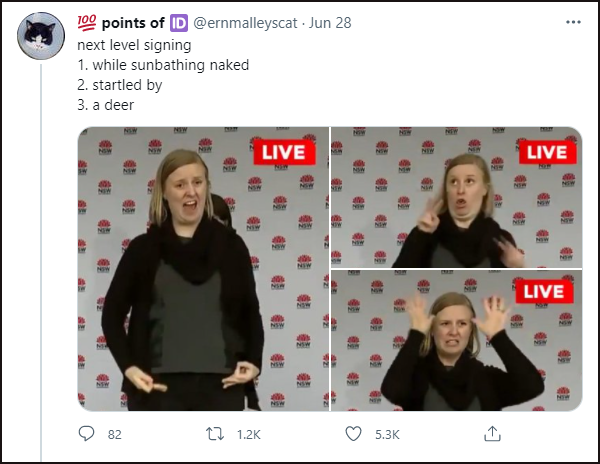Open the large left signing photo
This screenshot has width=600, height=464.
(203, 268)
